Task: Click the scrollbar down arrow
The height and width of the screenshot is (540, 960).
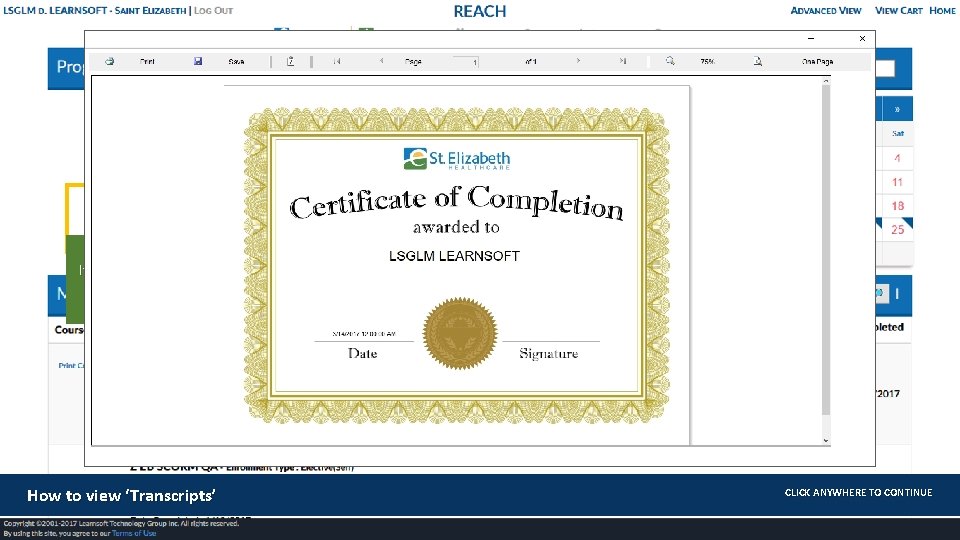Action: pos(826,440)
